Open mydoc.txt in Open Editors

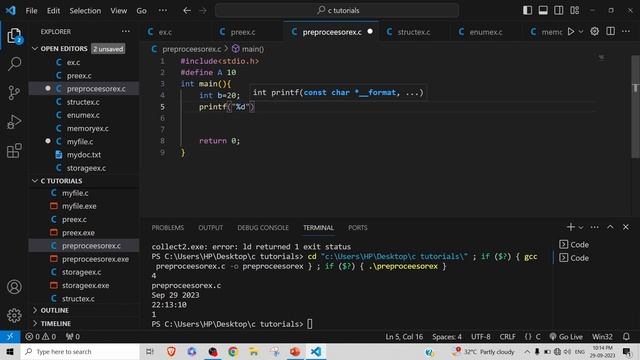click(84, 155)
